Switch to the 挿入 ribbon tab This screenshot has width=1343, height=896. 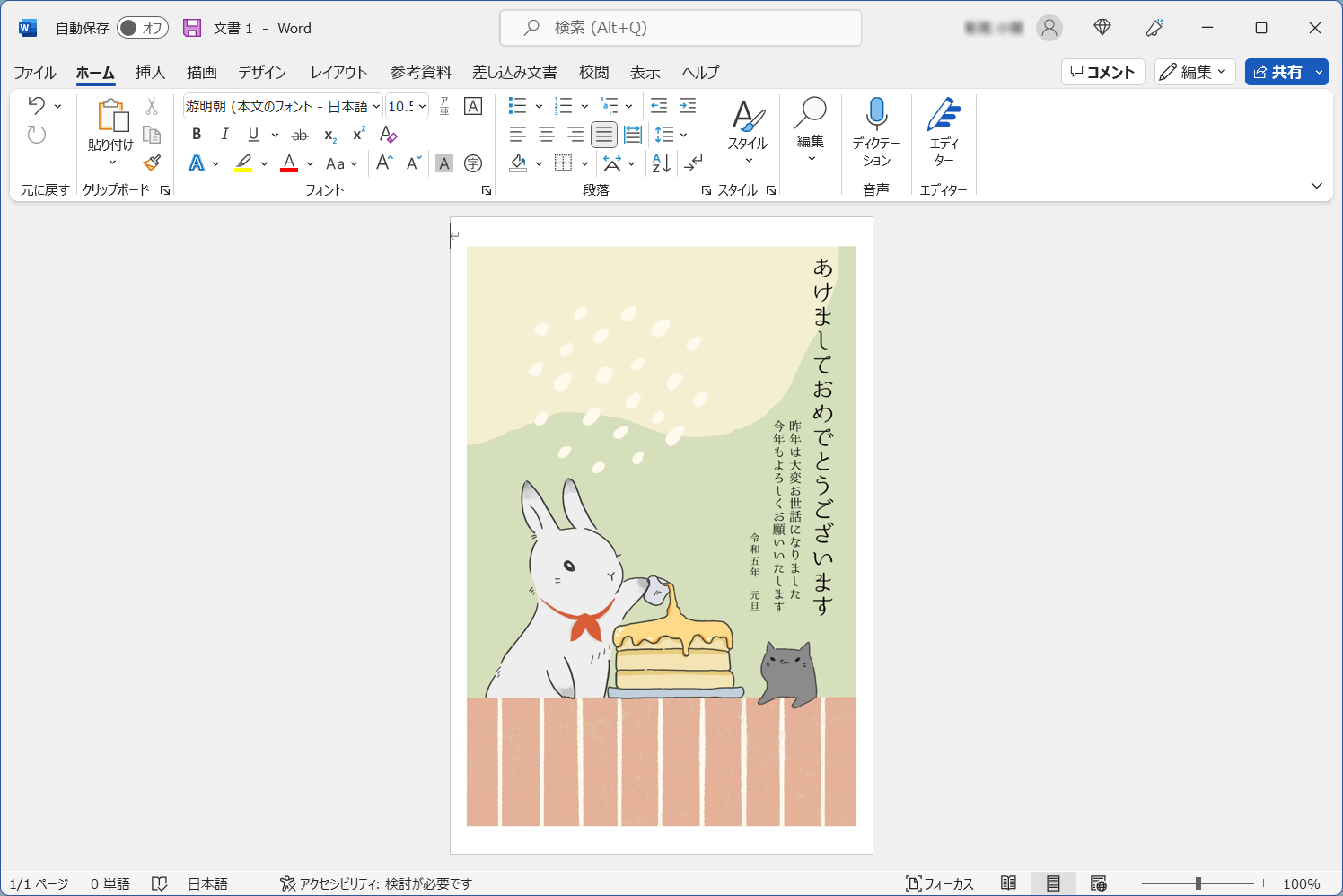(x=149, y=72)
